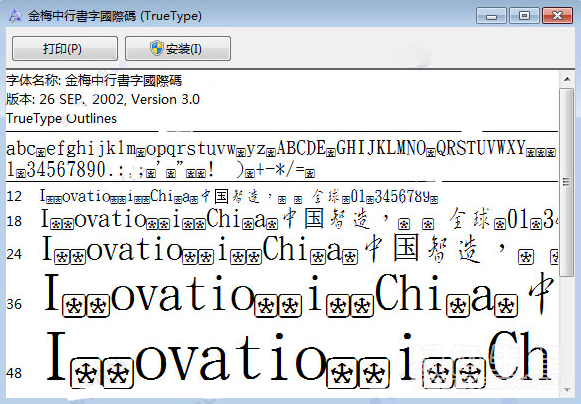Viewport: 581px width, 404px height.
Task: Install the font with the 安装(I) button
Action: click(178, 48)
